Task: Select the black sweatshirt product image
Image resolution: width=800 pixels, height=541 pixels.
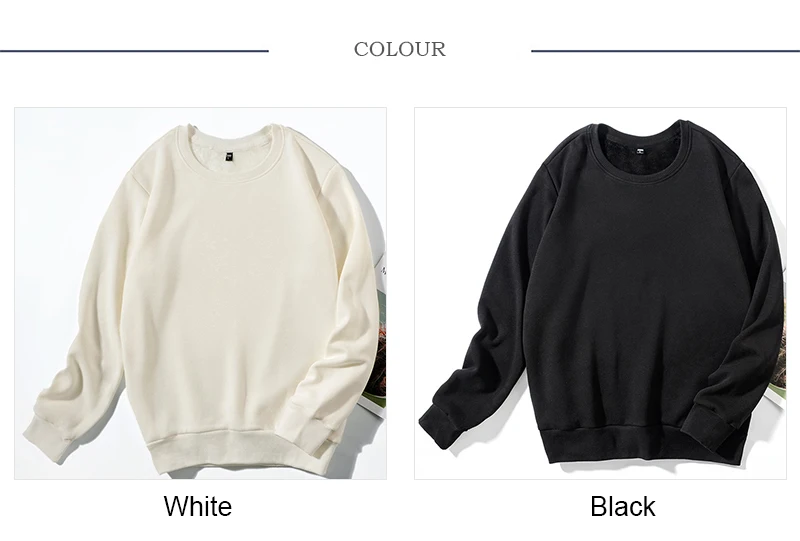Action: [601, 293]
